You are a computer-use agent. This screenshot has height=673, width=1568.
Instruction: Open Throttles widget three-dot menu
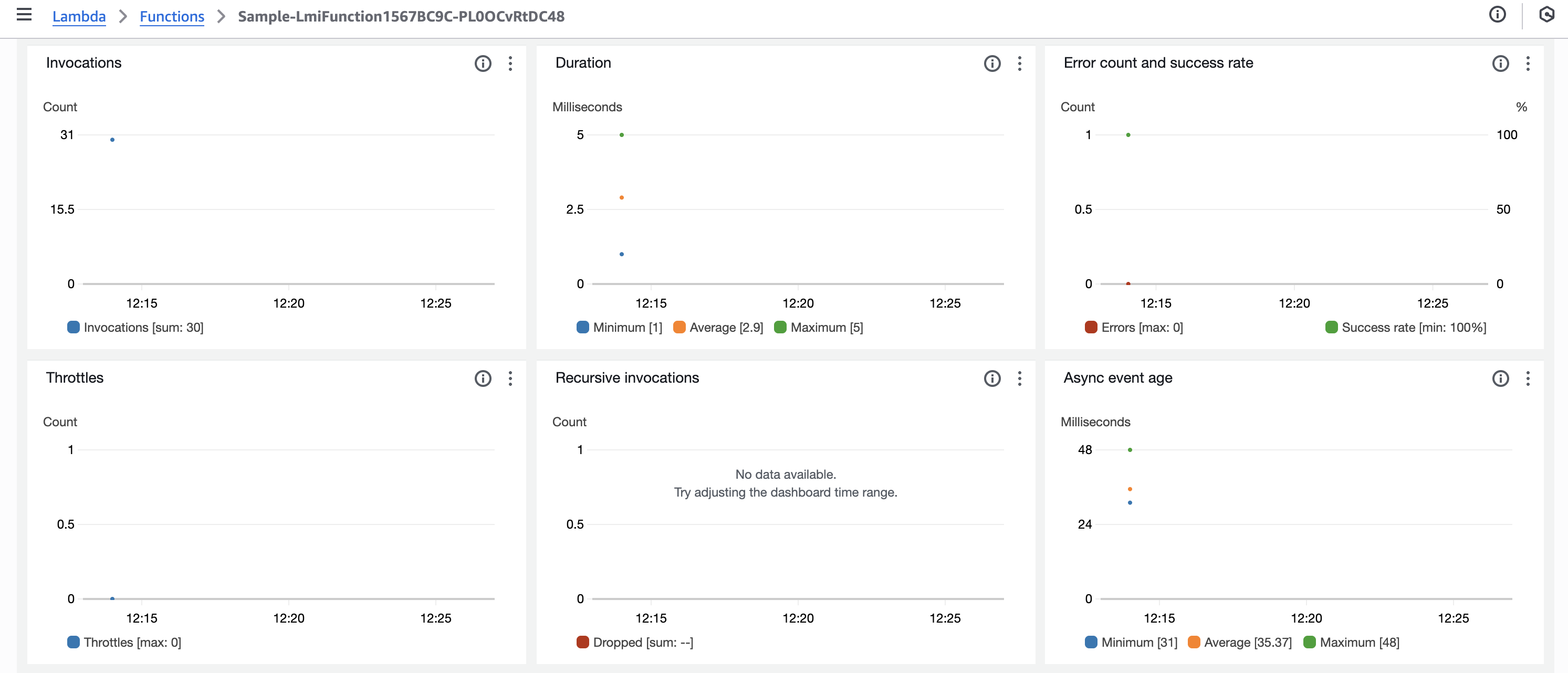click(510, 378)
